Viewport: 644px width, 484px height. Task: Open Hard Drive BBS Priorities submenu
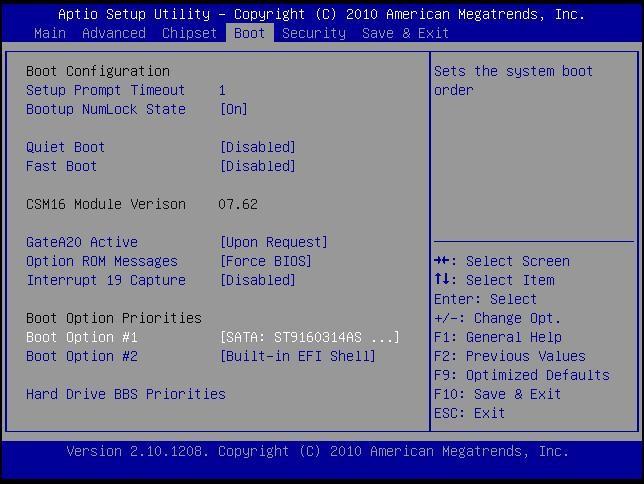point(125,394)
